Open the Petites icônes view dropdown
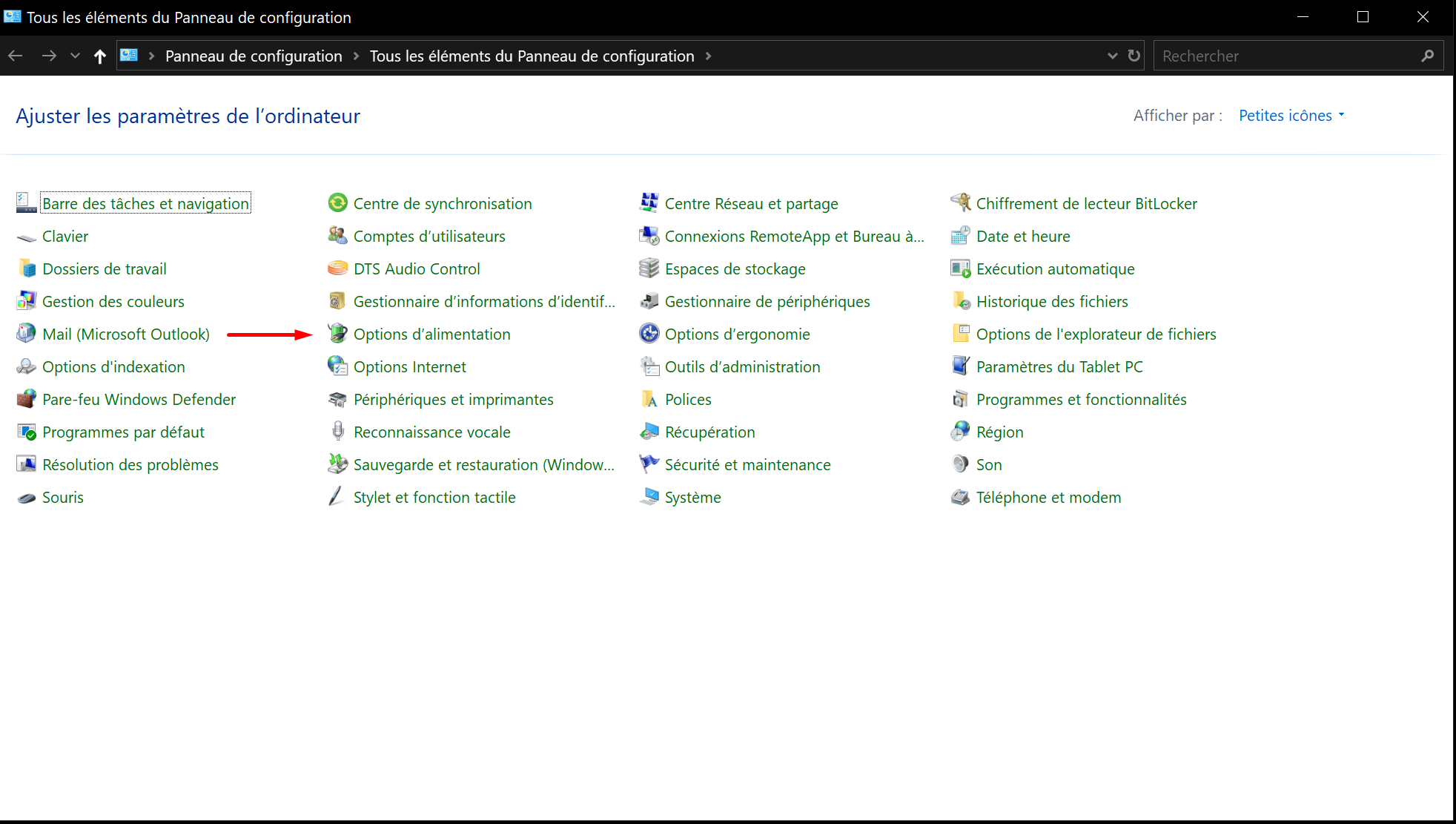1456x824 pixels. [1291, 116]
